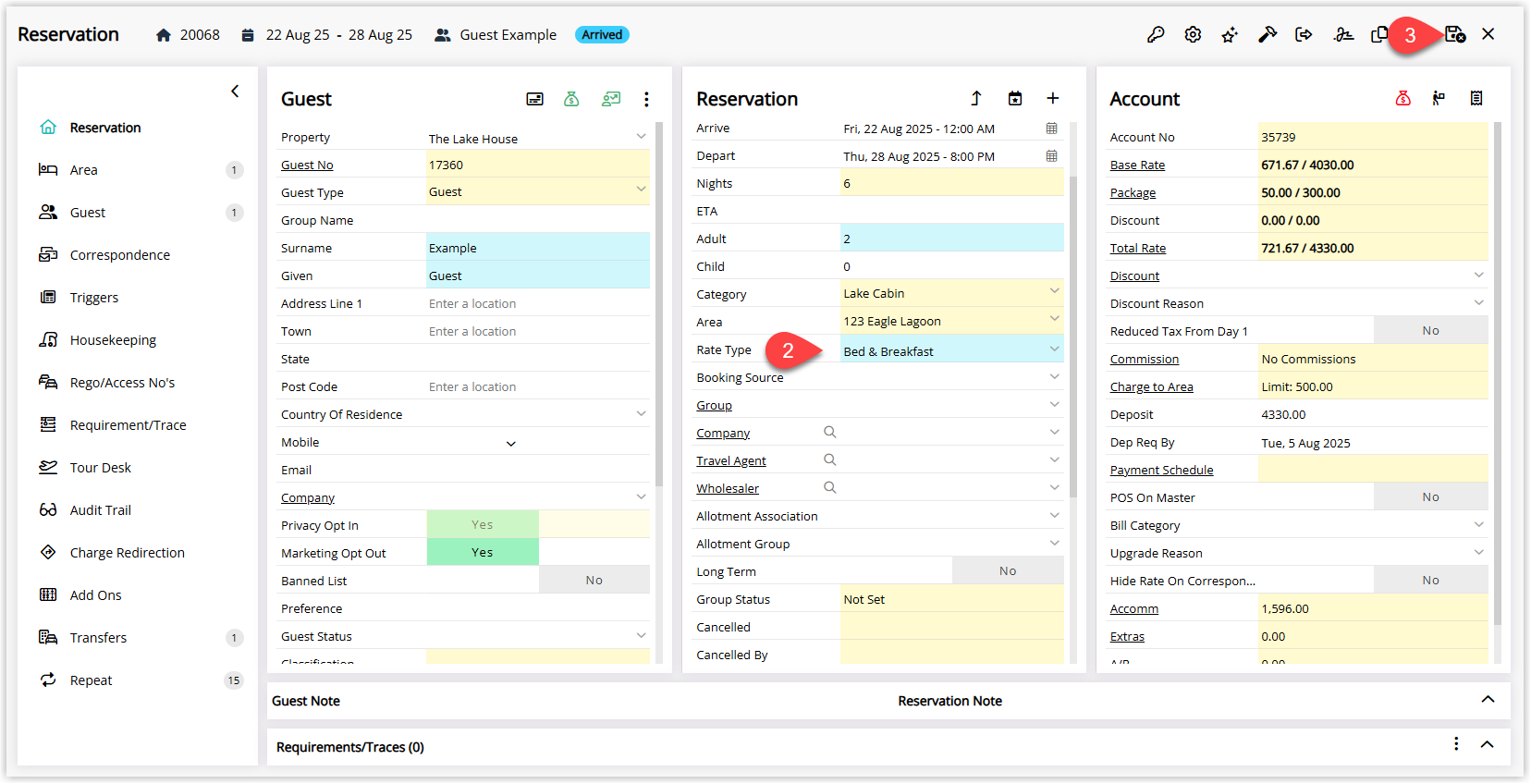Viewport: 1531px width, 784px height.
Task: Click the green person chart icon in Guest panel
Action: [610, 98]
